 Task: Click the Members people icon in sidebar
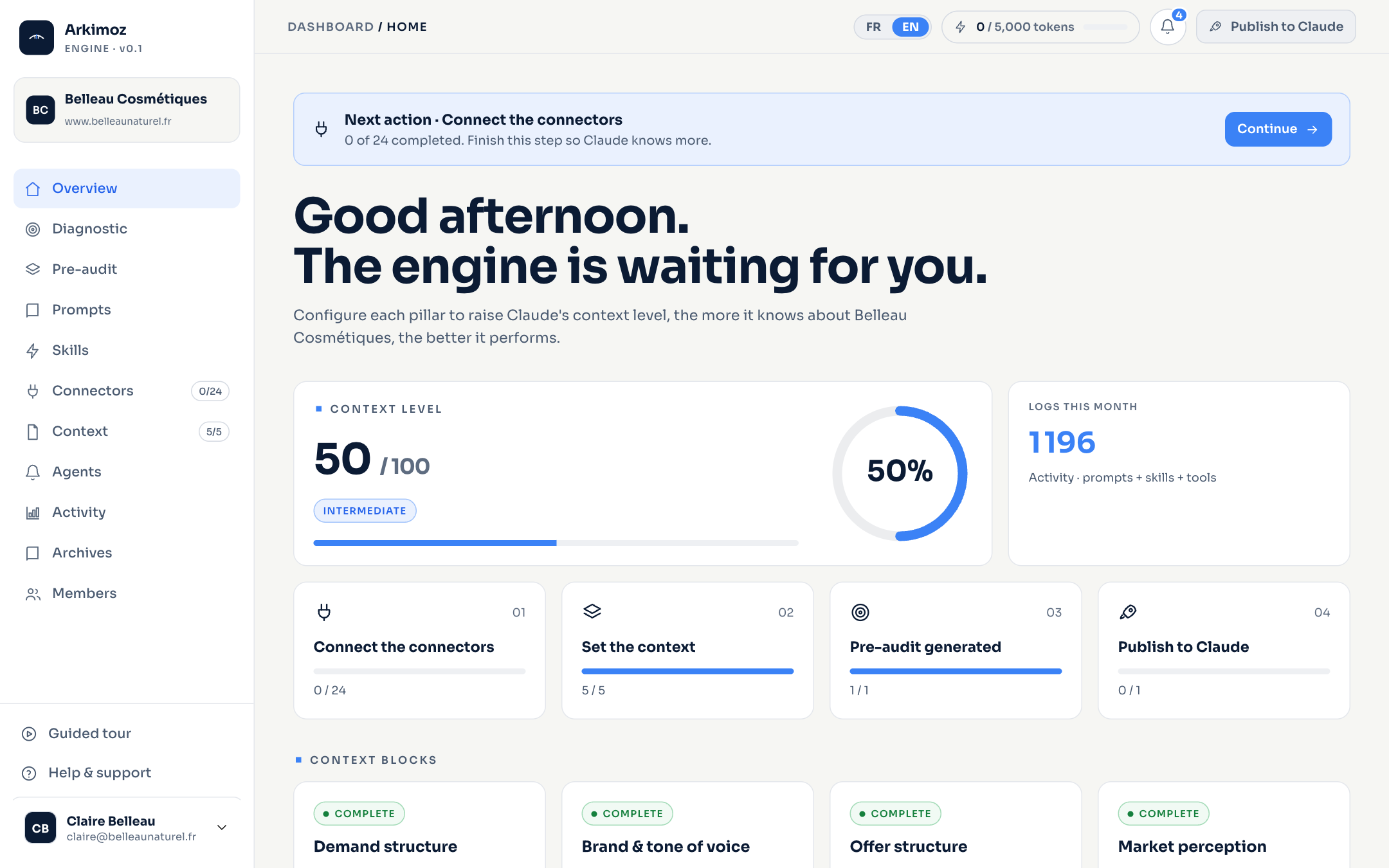click(33, 593)
